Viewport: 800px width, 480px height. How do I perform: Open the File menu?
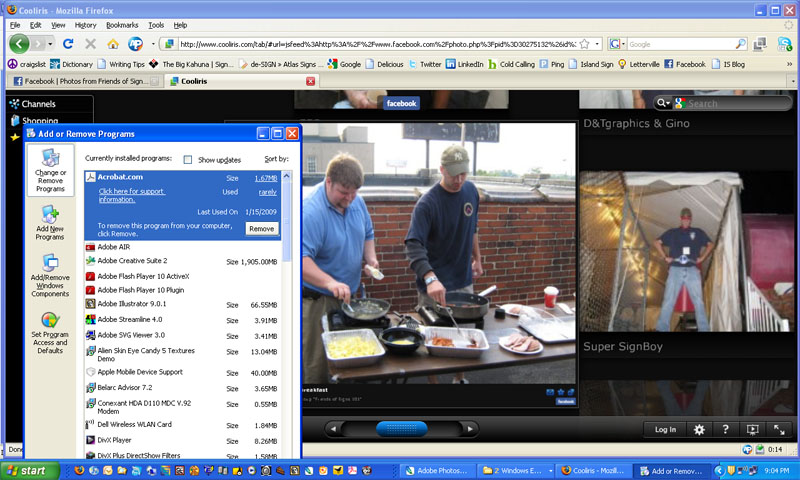(x=15, y=25)
